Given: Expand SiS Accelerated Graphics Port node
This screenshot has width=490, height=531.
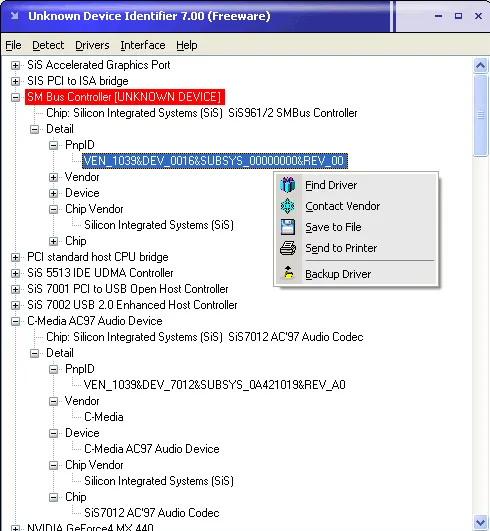Looking at the screenshot, I should [15, 65].
